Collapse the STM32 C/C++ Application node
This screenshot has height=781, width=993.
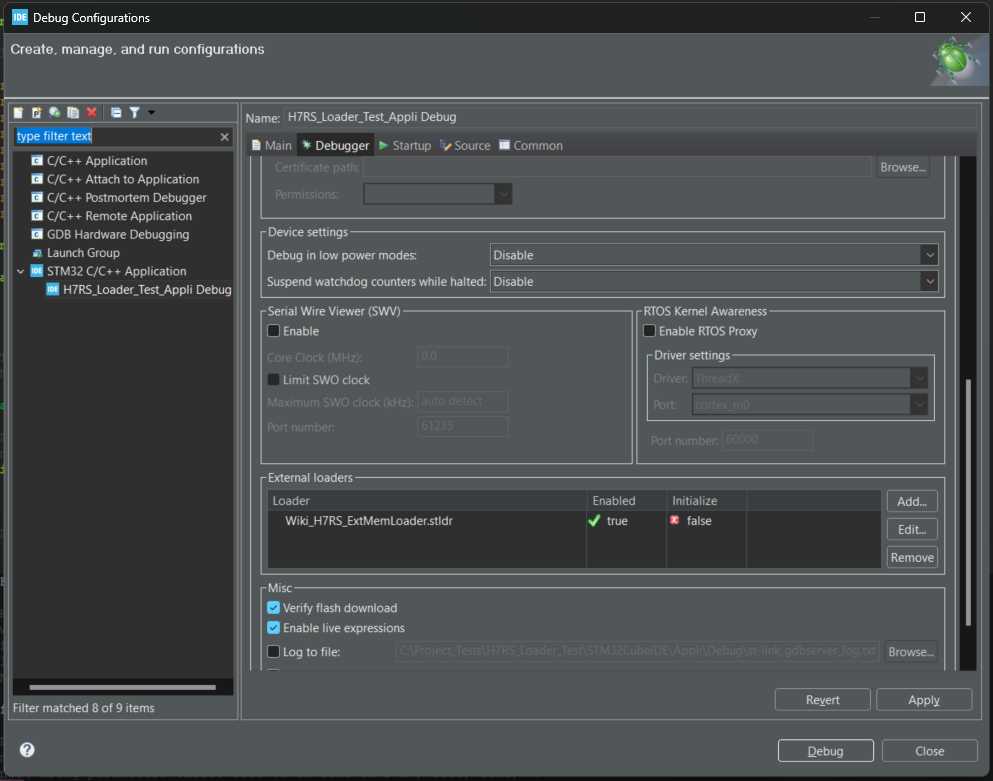coord(20,271)
